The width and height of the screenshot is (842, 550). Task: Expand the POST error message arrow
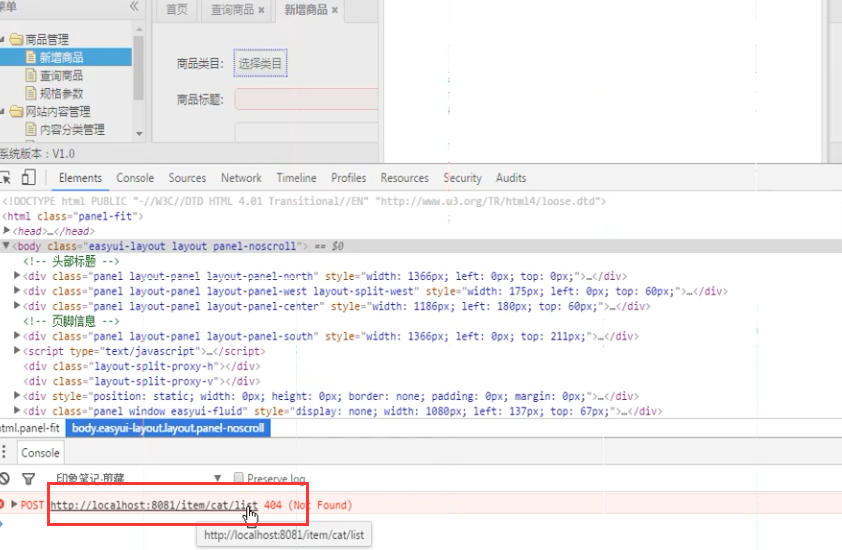click(14, 504)
